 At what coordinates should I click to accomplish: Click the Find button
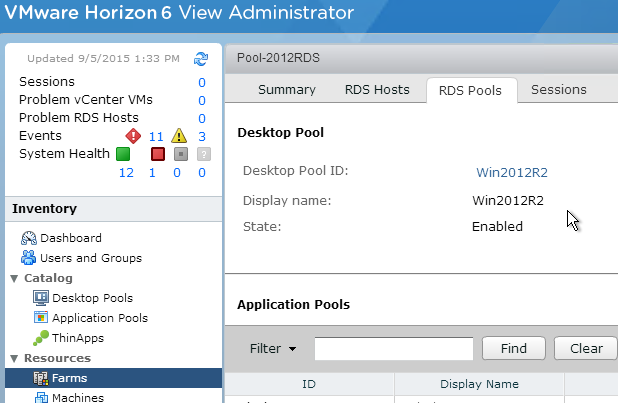click(514, 349)
